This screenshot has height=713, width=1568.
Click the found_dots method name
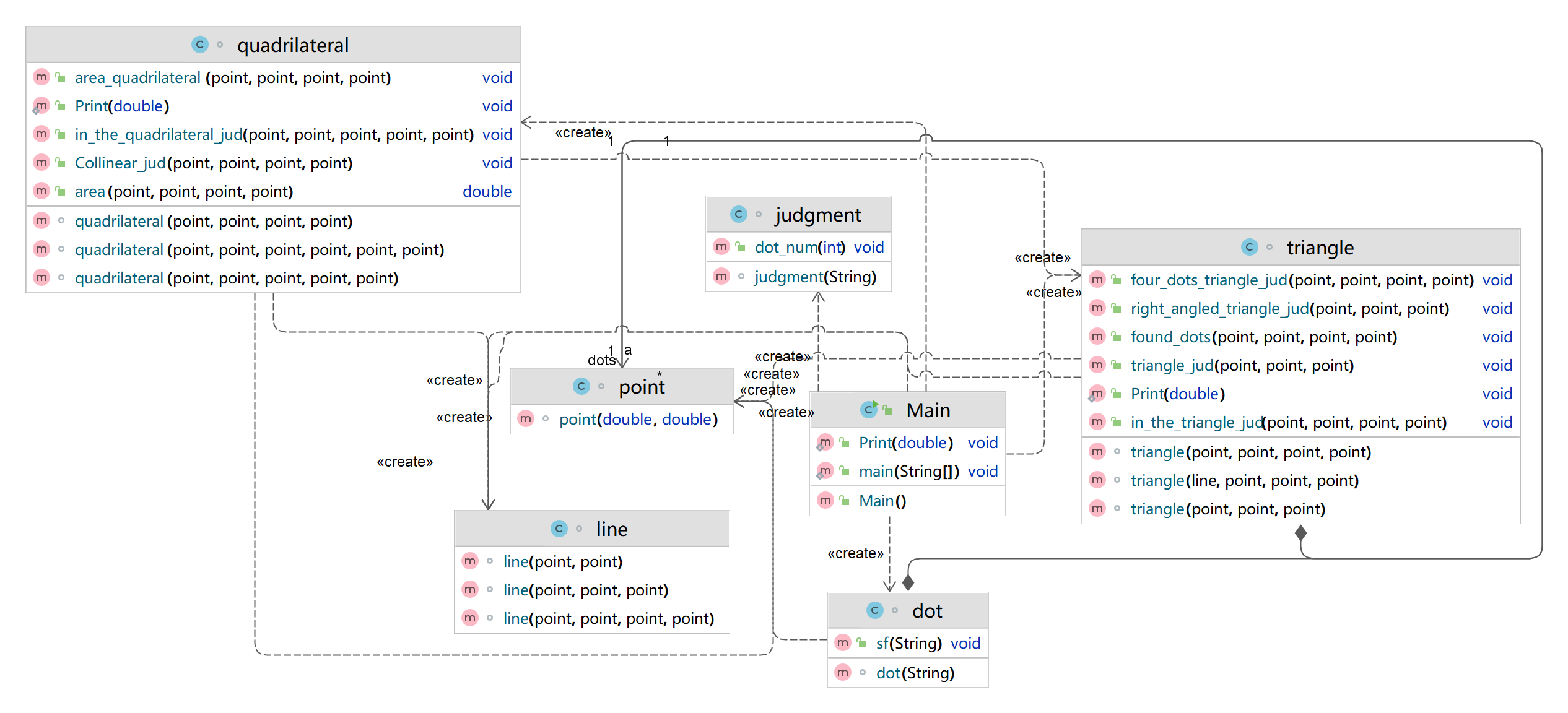click(1170, 337)
